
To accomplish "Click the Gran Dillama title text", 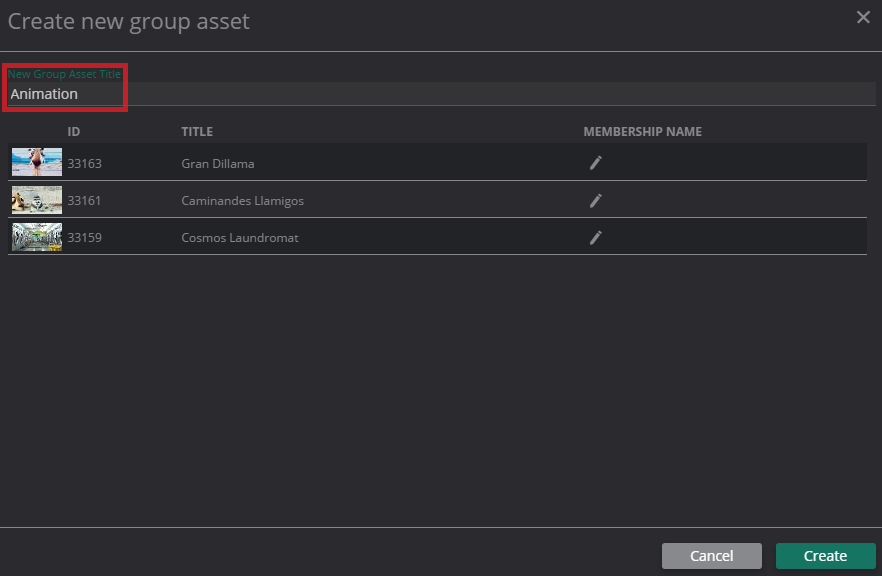I will [218, 163].
